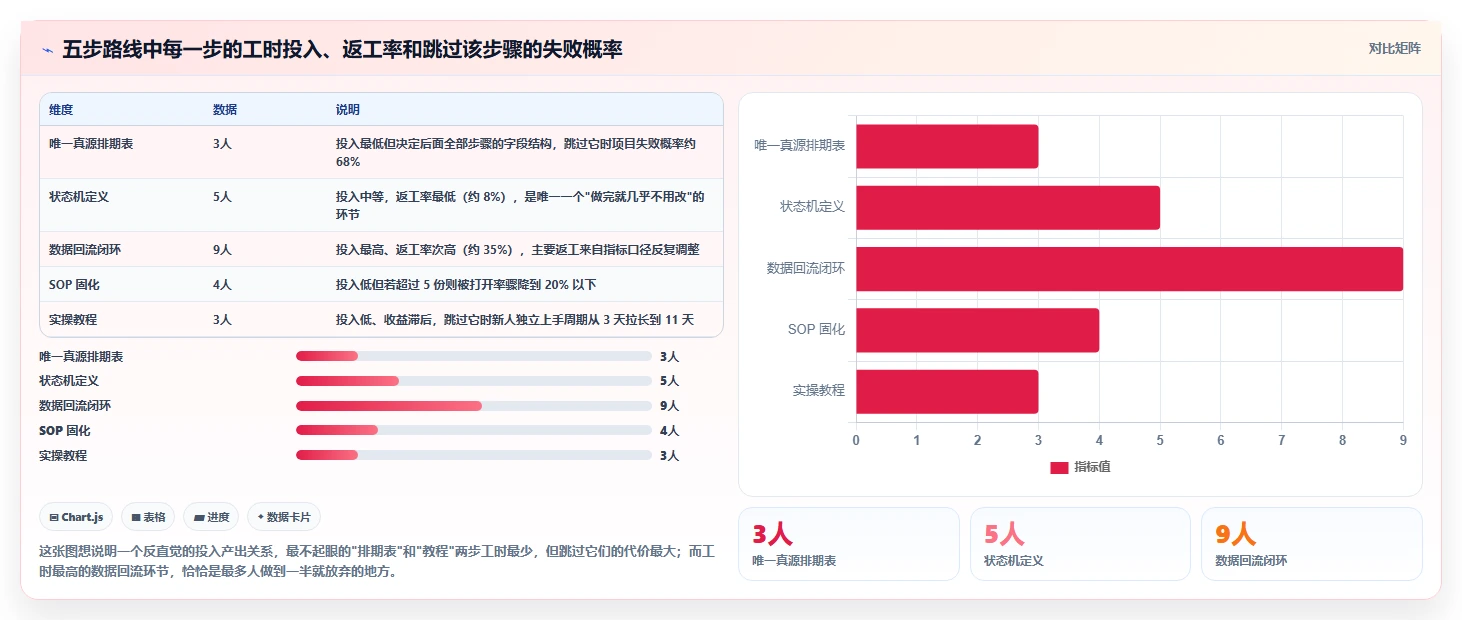Click the 唯一真源排期表 chart bar
Viewport: 1462px width, 620px height.
point(947,146)
